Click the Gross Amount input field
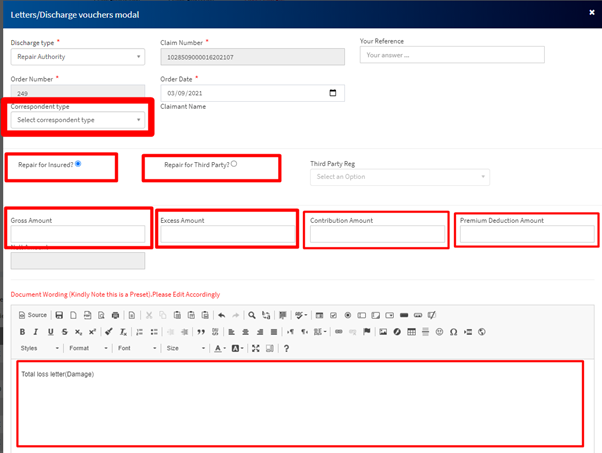Image resolution: width=602 pixels, height=453 pixels. pyautogui.click(x=78, y=235)
